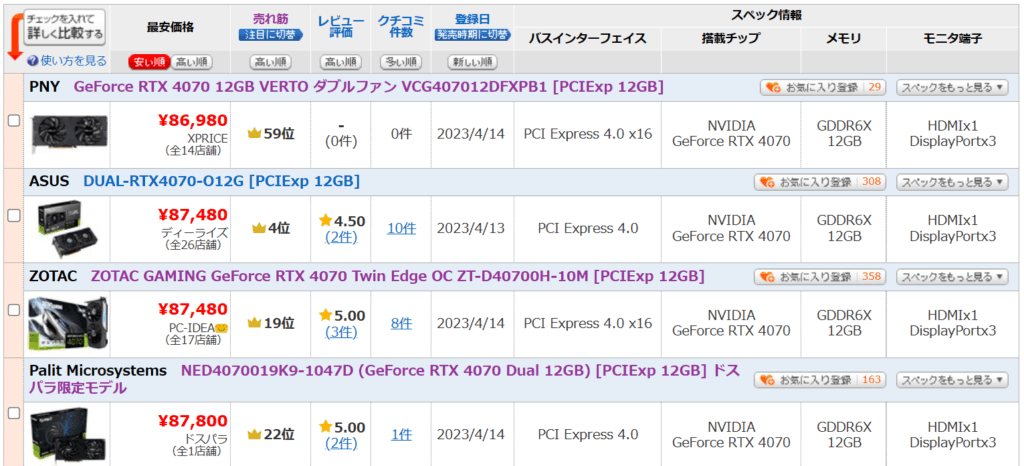This screenshot has width=1024, height=466.
Task: Click the 登録日 column header
Action: [472, 19]
